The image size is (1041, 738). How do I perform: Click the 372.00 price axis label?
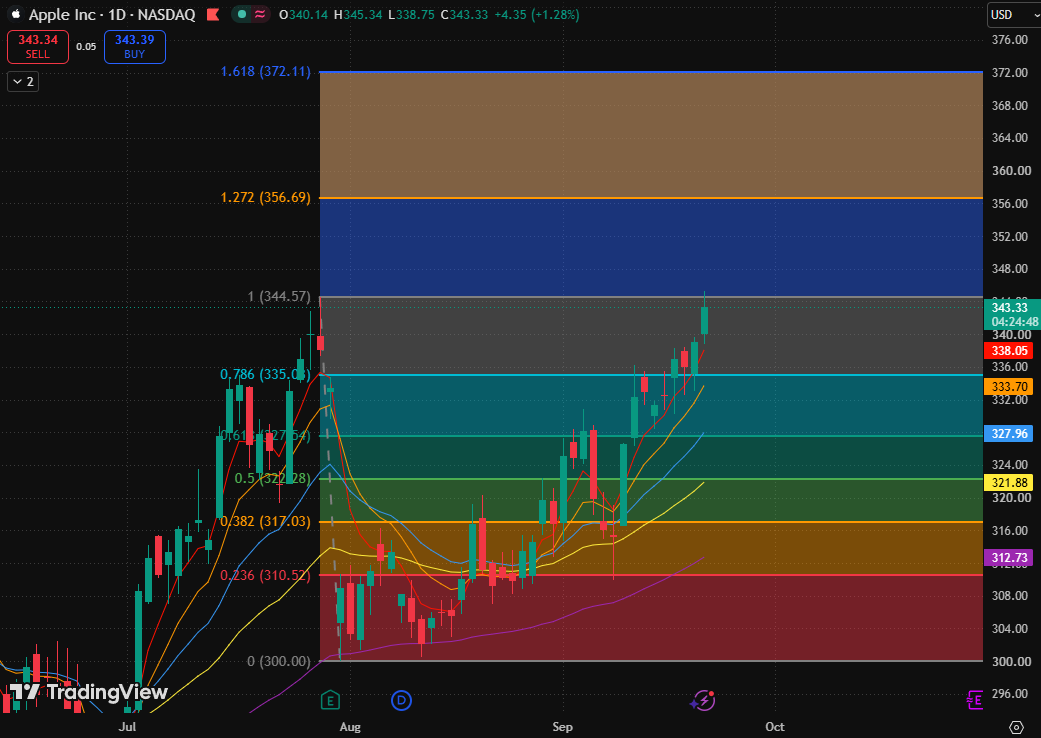click(x=1010, y=72)
